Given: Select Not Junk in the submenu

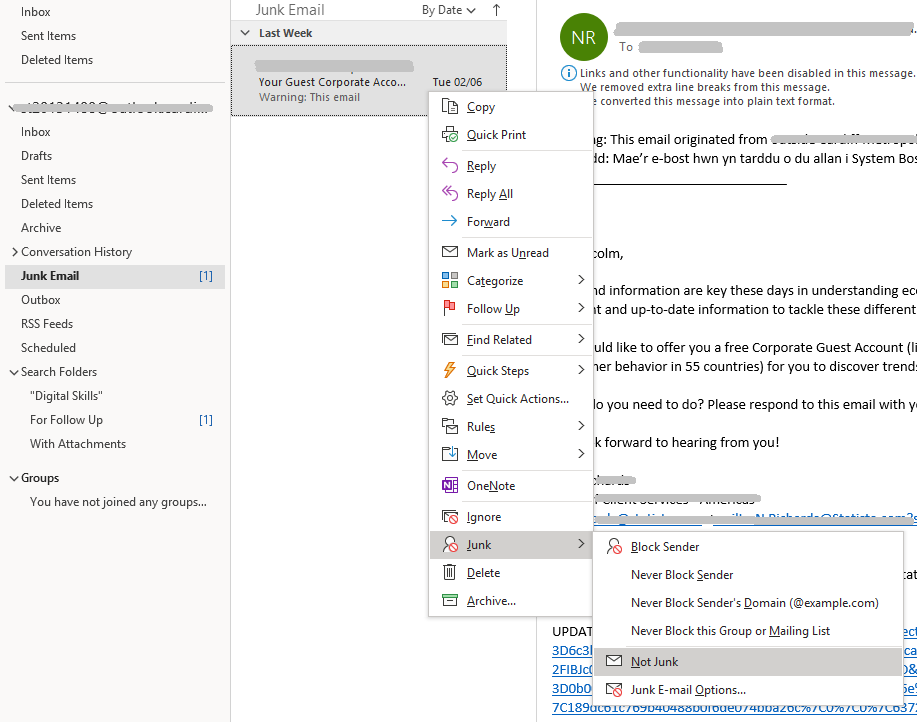Looking at the screenshot, I should (747, 662).
